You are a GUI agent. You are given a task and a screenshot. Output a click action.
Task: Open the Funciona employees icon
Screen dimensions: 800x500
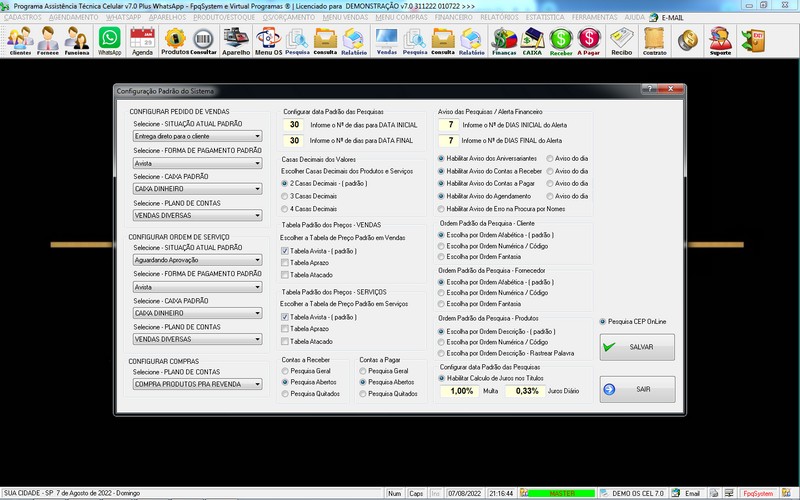(77, 41)
